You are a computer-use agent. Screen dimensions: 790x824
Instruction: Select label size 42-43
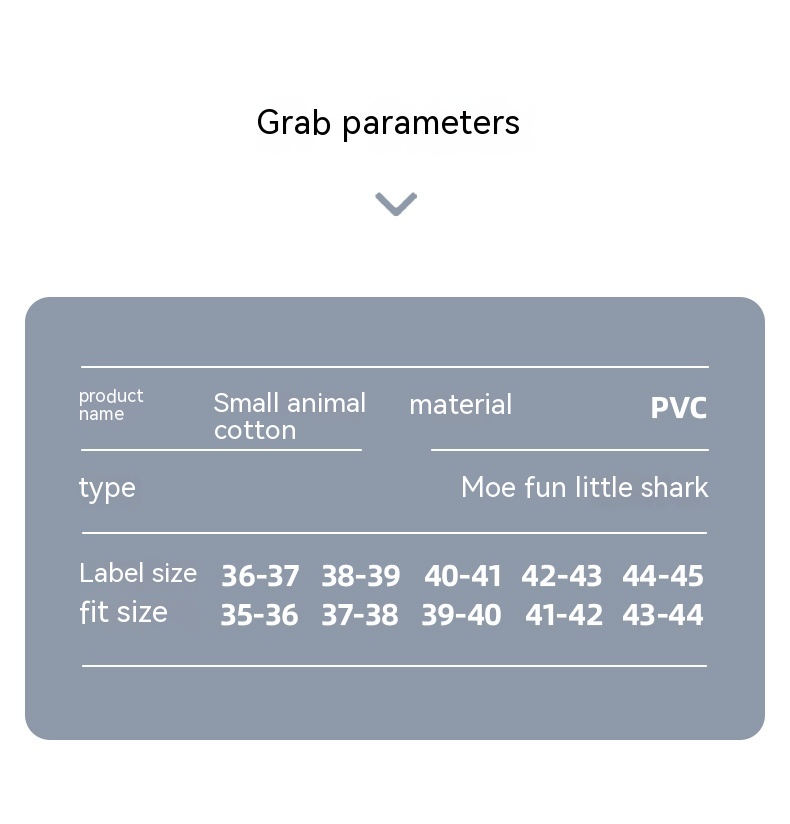[561, 576]
